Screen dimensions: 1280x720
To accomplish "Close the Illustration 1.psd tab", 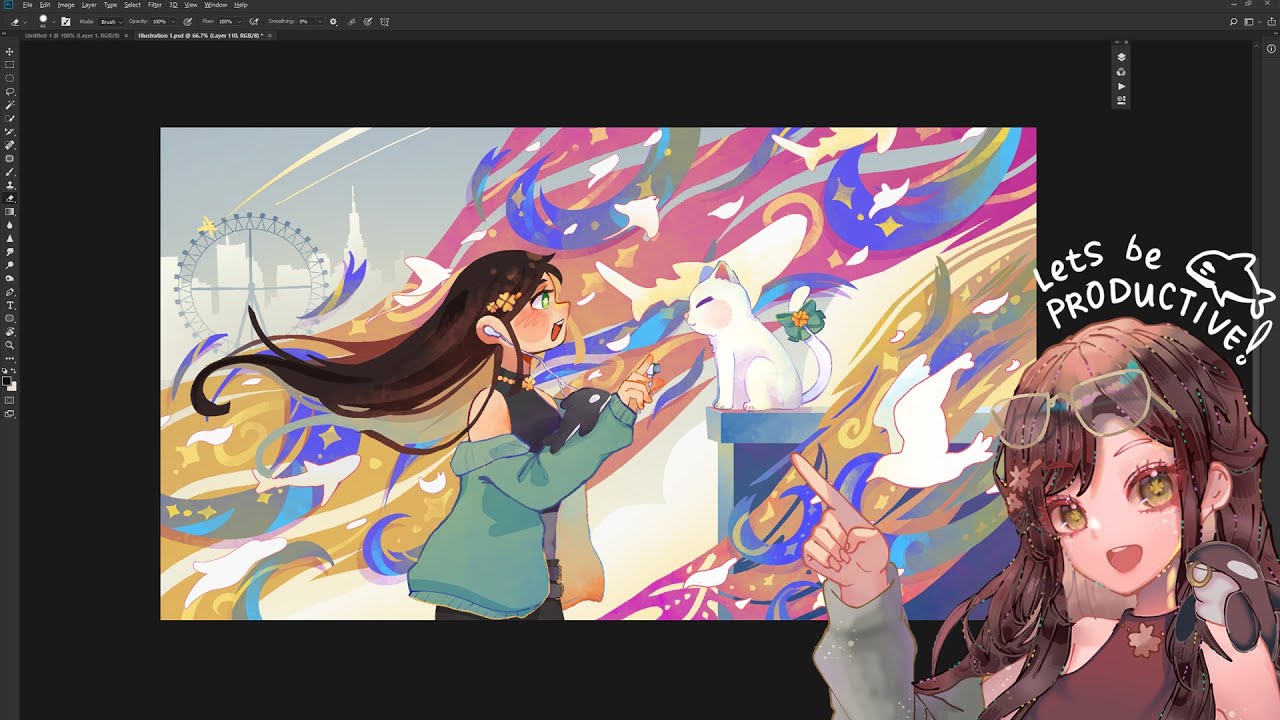I will click(x=270, y=35).
